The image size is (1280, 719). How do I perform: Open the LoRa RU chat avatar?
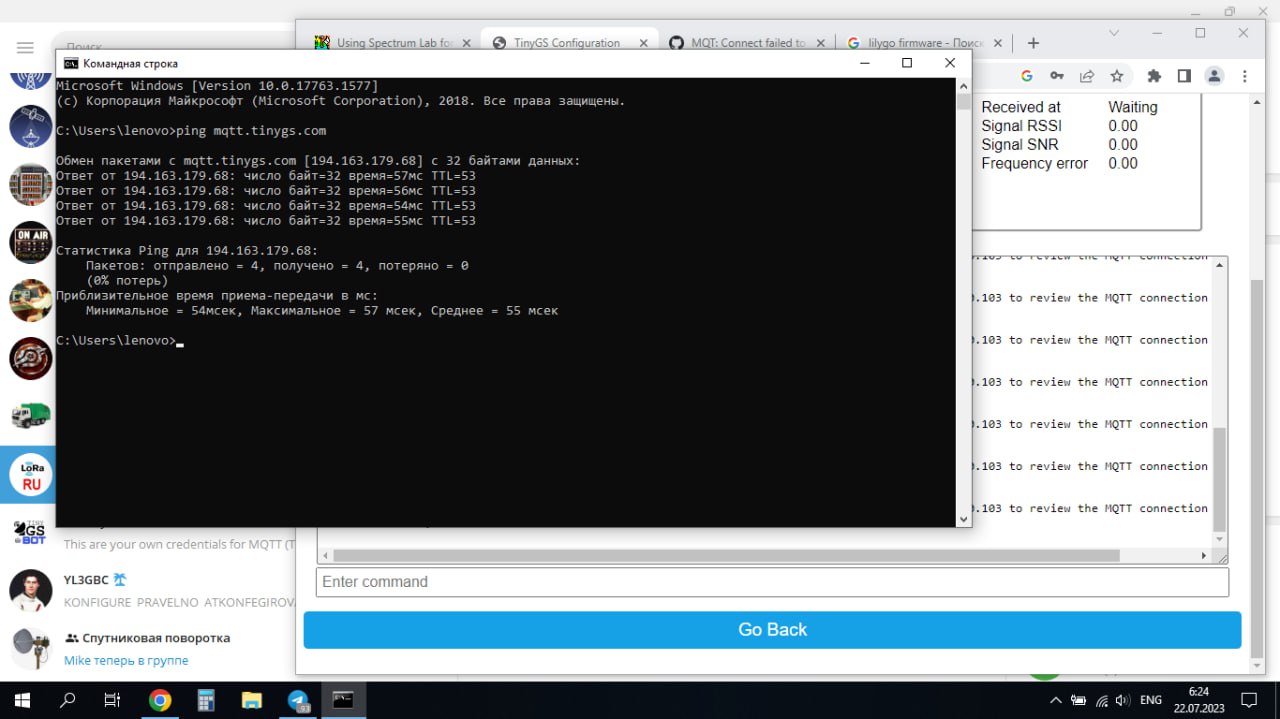click(x=31, y=474)
